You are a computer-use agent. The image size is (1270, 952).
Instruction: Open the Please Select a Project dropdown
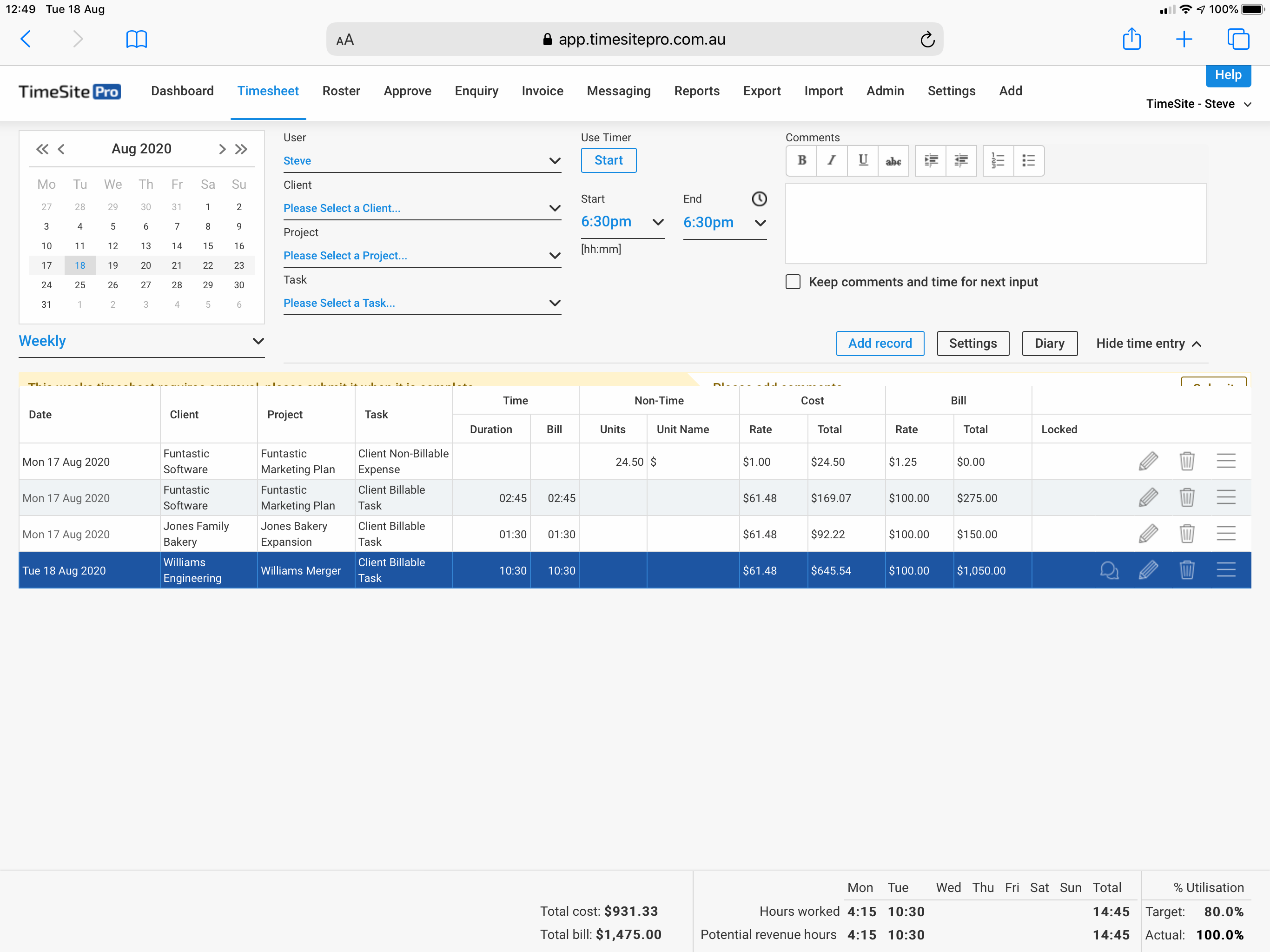coord(422,256)
